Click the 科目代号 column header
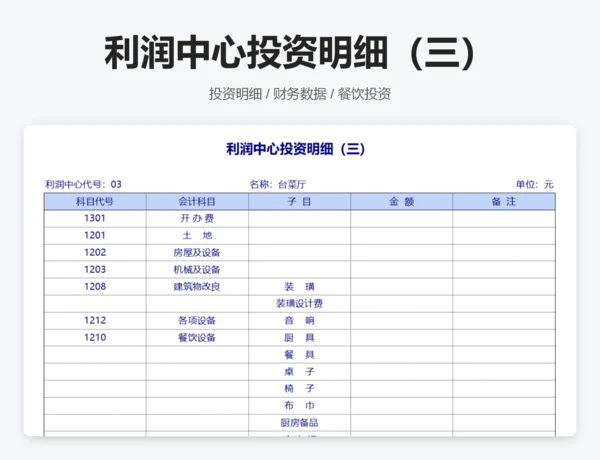Screen dimensions: 600x460 (95, 202)
